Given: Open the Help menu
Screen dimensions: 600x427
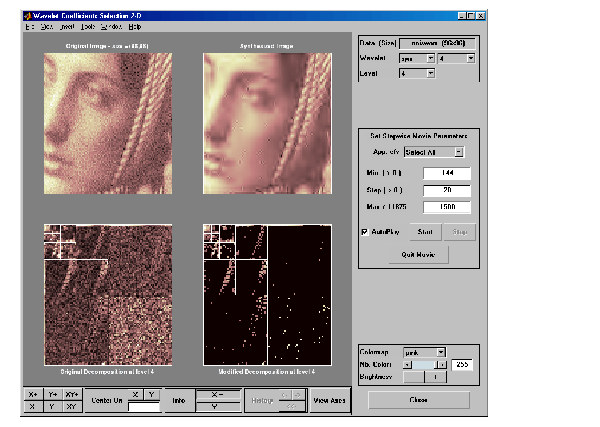Looking at the screenshot, I should (x=135, y=27).
